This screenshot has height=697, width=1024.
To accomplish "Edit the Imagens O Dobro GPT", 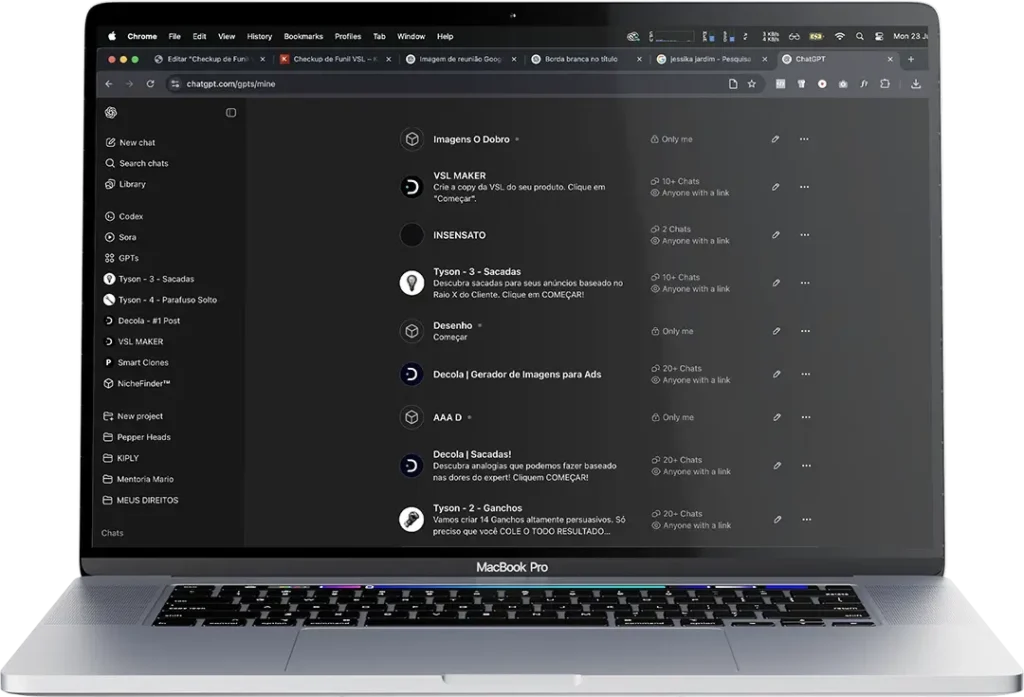I will coord(775,139).
